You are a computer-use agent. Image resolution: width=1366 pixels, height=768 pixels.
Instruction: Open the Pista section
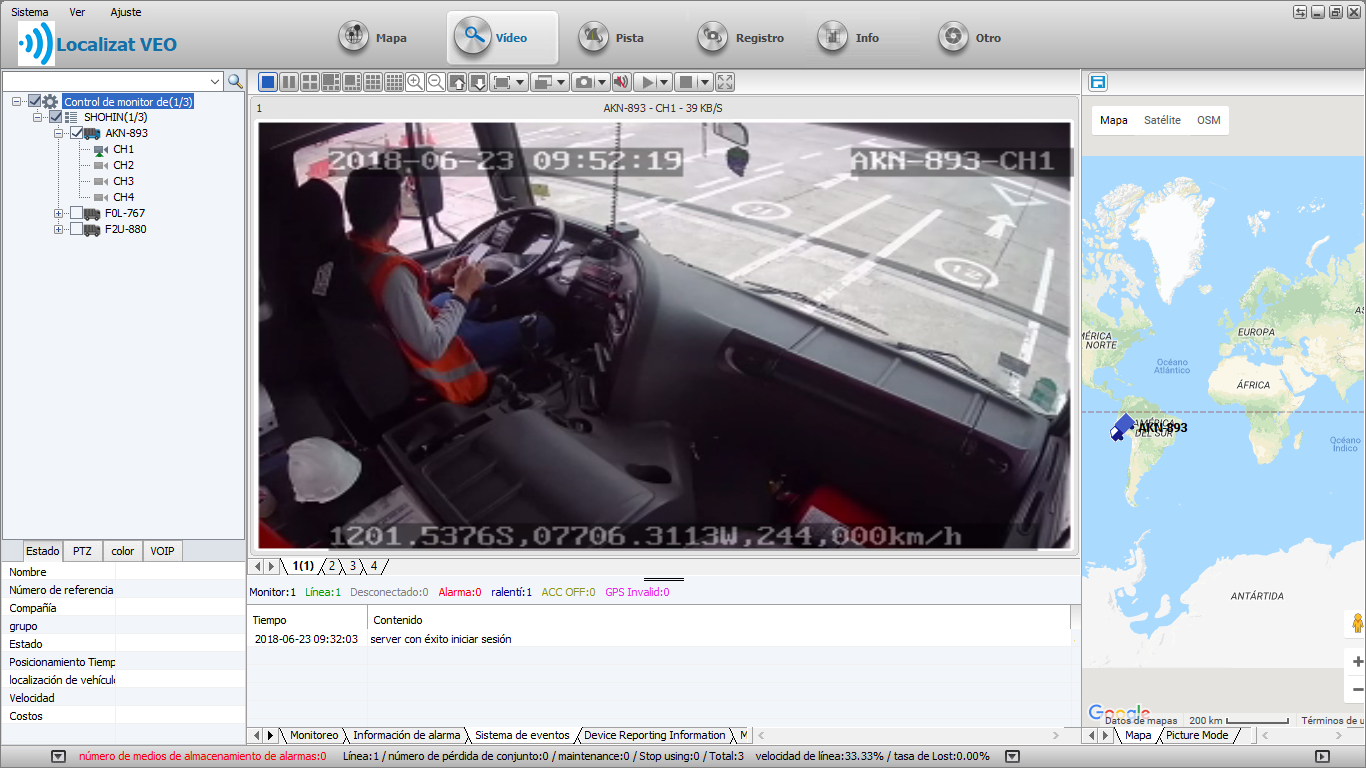(x=612, y=38)
